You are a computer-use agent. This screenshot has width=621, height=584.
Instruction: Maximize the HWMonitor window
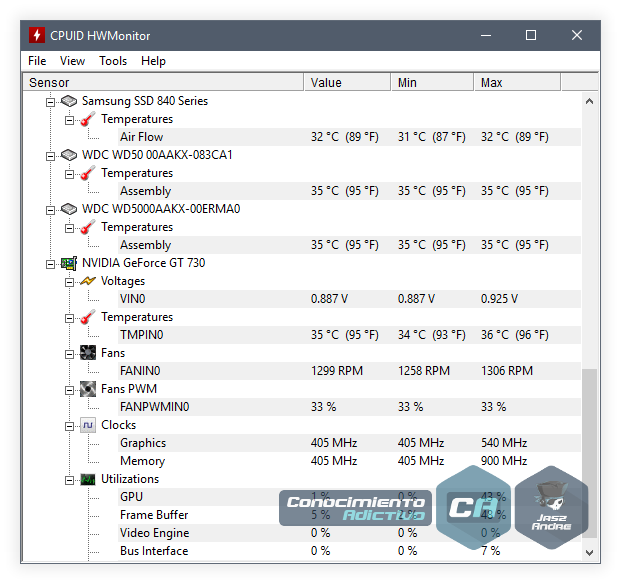pyautogui.click(x=531, y=35)
